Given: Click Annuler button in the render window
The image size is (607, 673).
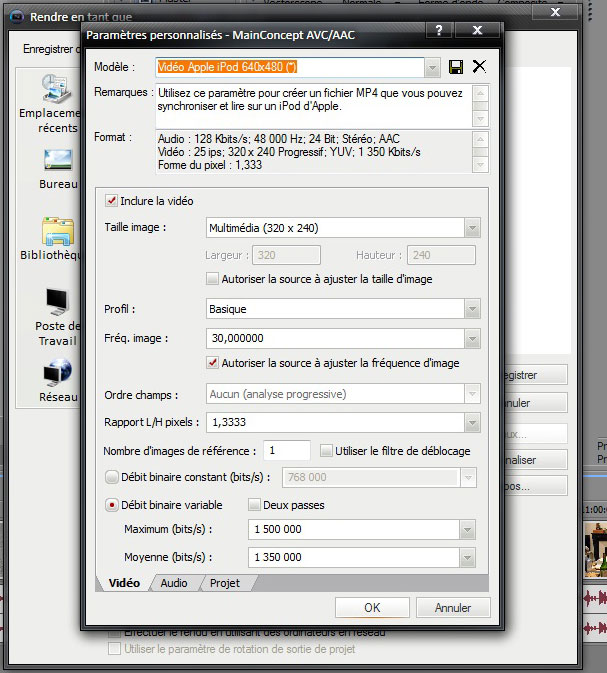Looking at the screenshot, I should click(x=535, y=403).
